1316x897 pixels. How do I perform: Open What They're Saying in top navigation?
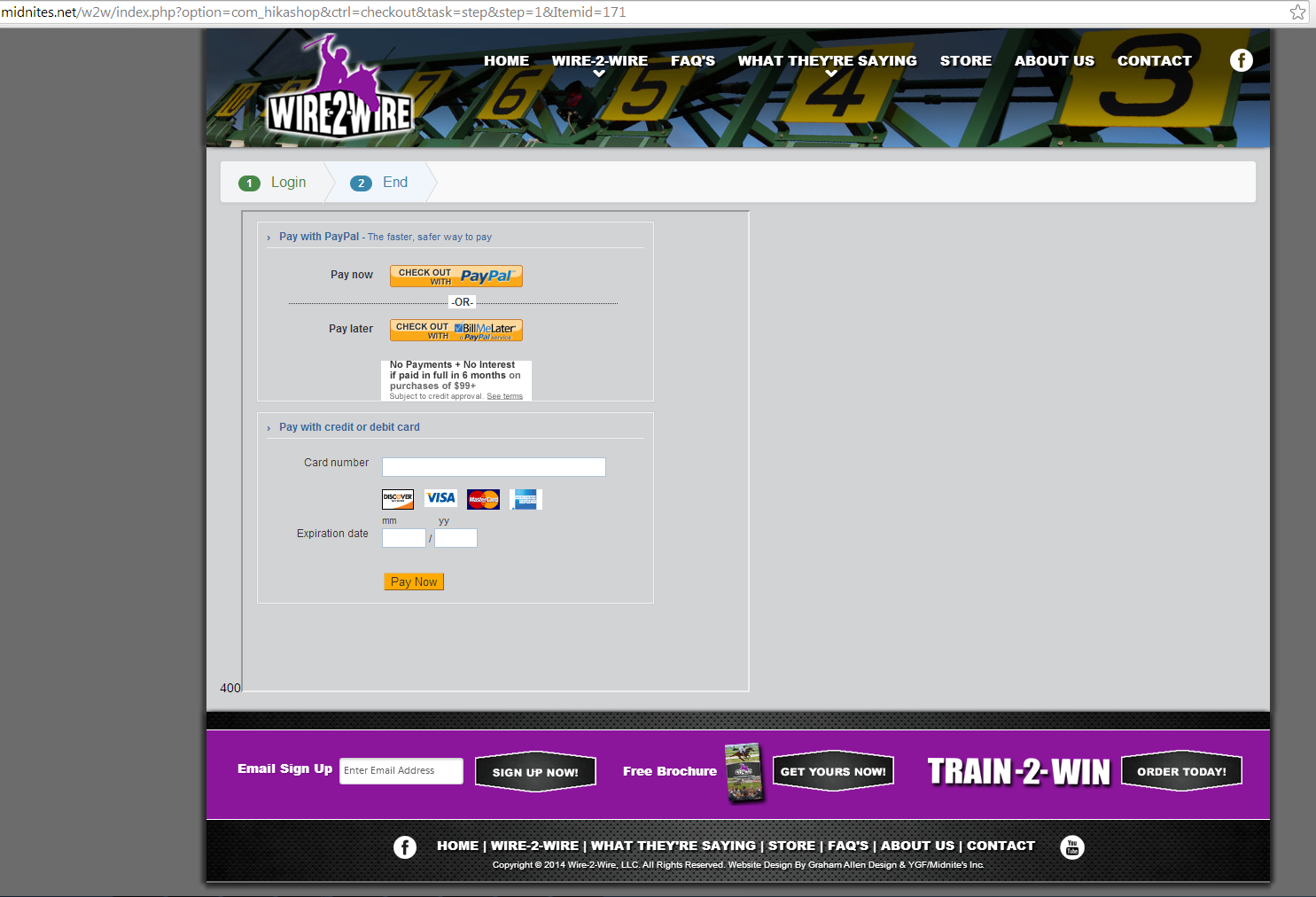(x=828, y=61)
